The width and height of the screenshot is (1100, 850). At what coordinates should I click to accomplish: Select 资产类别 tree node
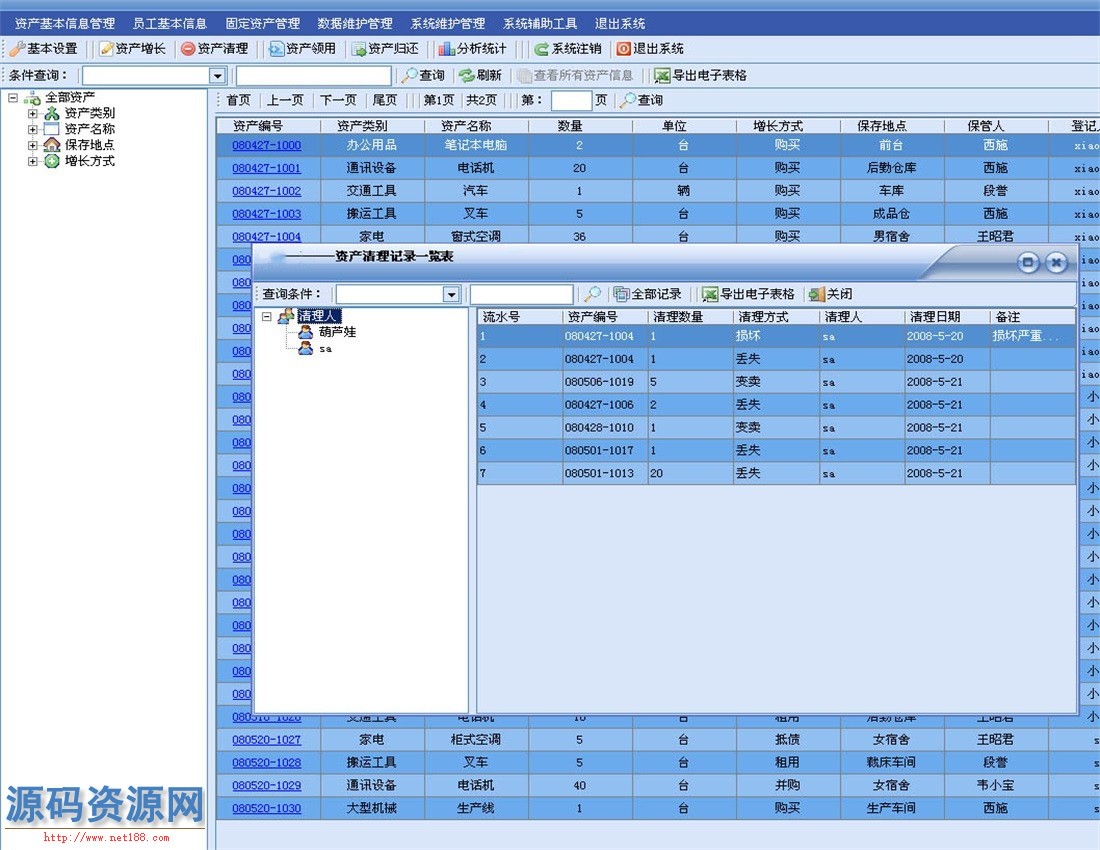click(89, 113)
